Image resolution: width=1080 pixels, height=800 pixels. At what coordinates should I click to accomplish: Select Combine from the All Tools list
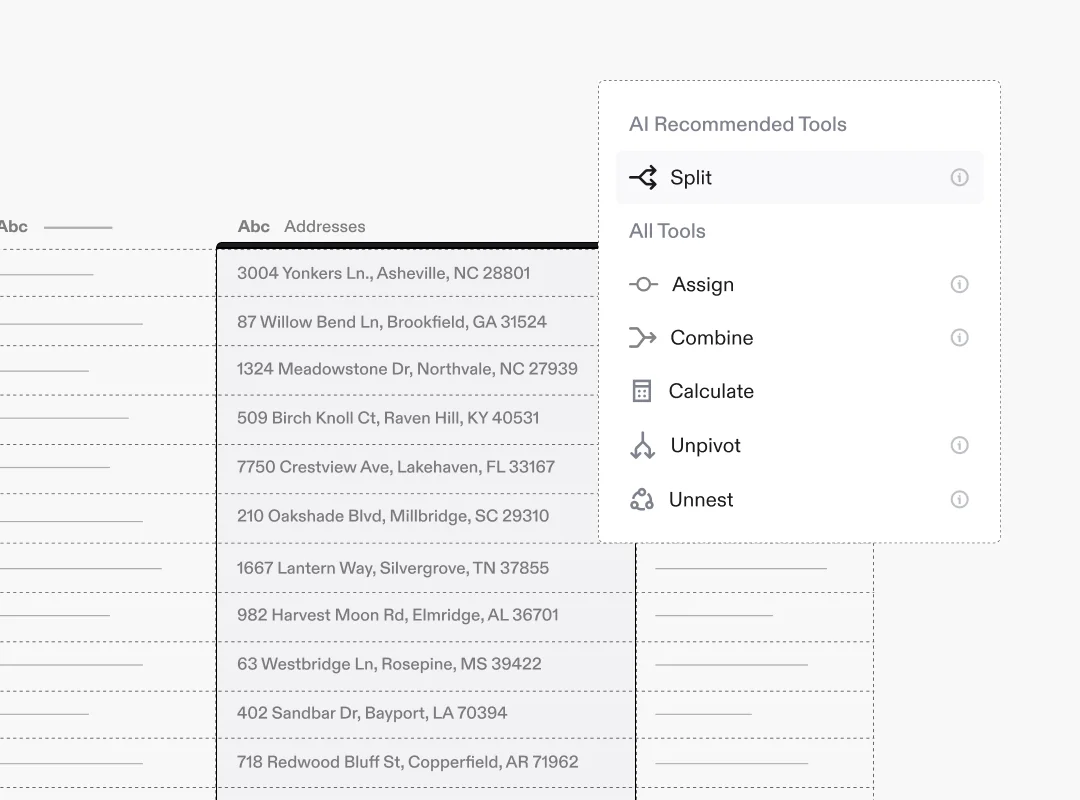(711, 337)
